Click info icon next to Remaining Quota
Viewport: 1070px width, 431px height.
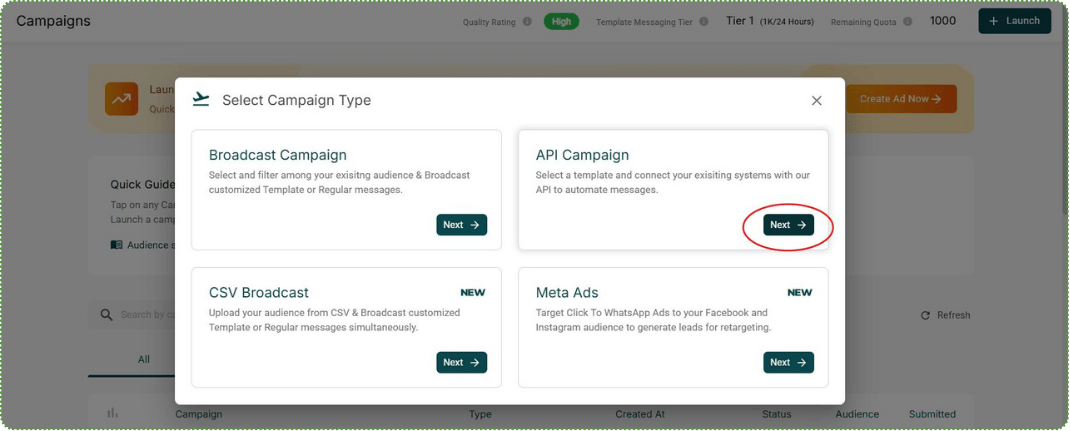(x=908, y=22)
